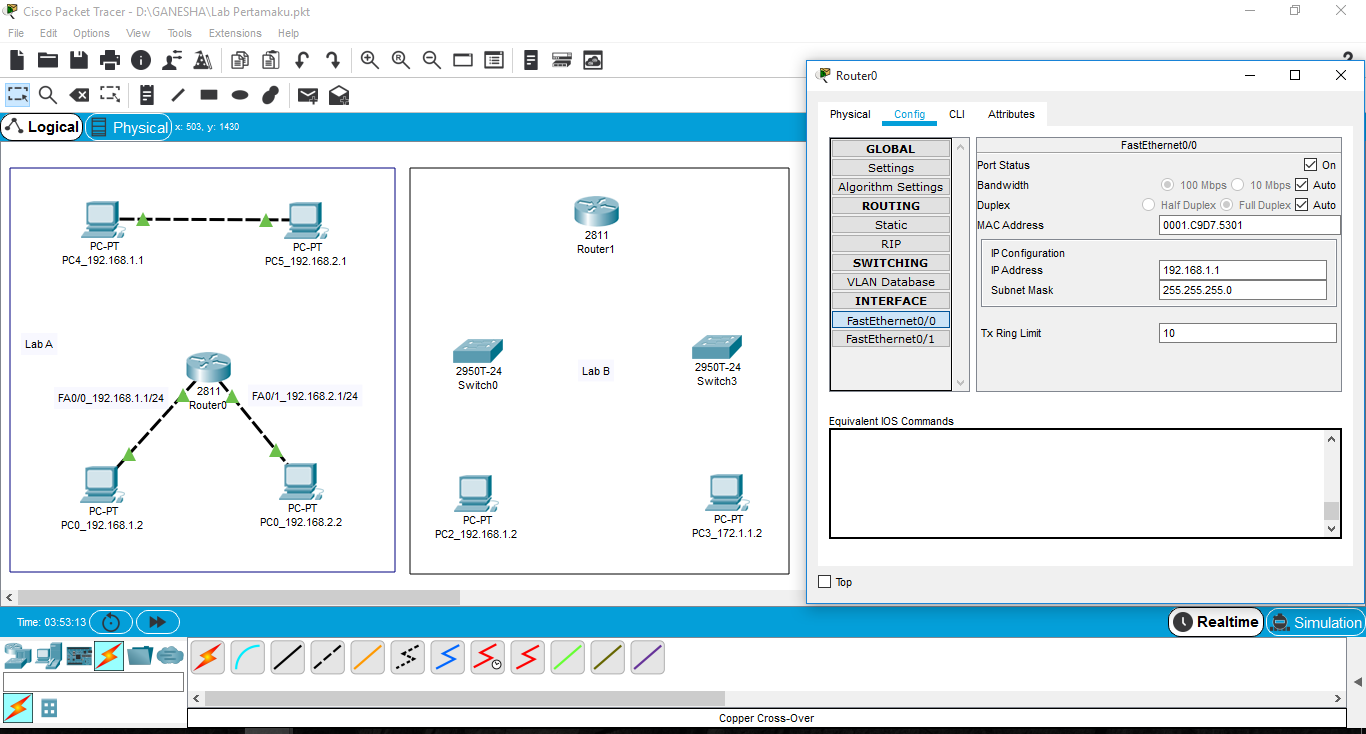Screen dimensions: 1366x734
Task: Add a Complex PDU open envelope
Action: coord(339,95)
